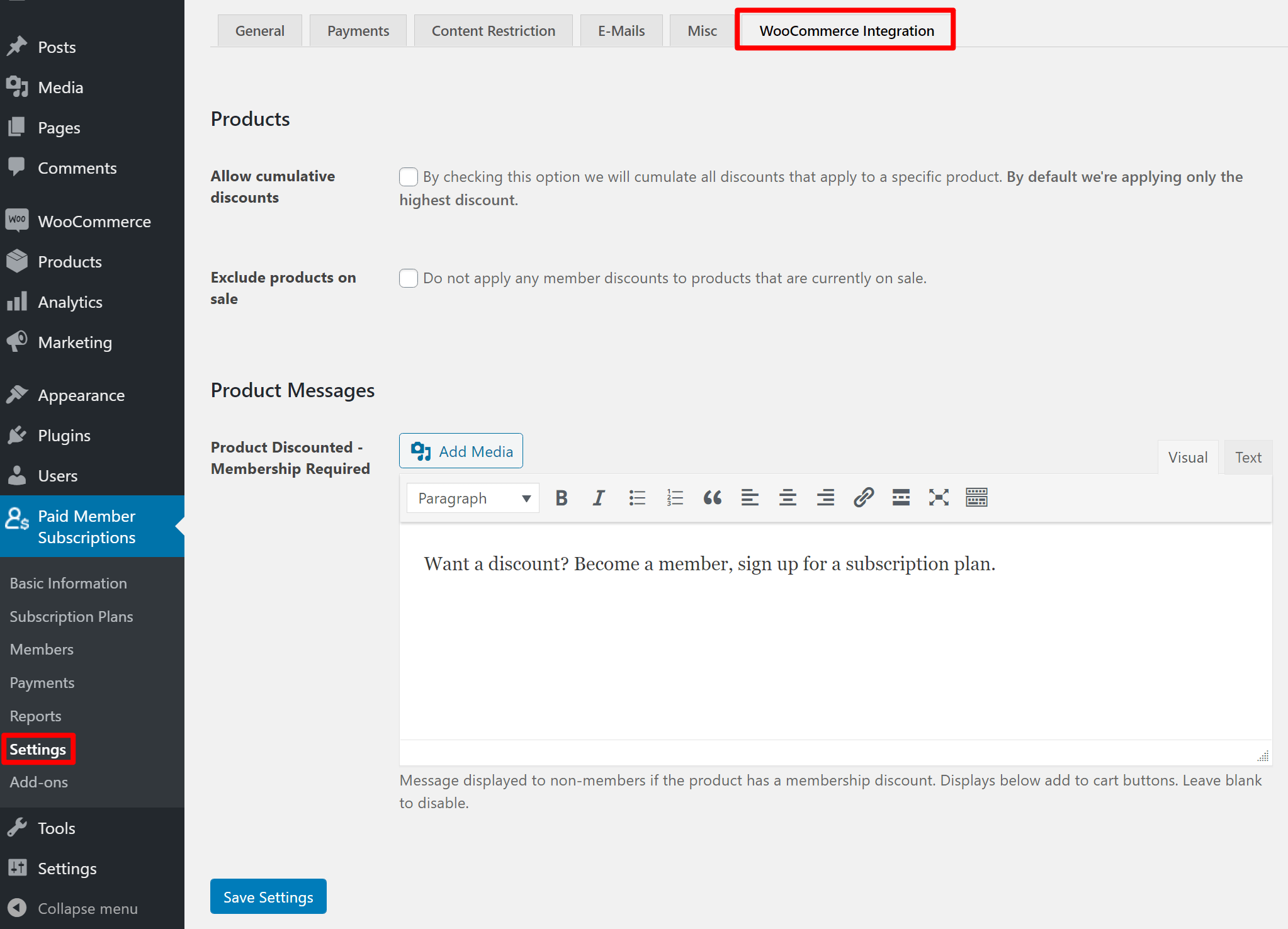Viewport: 1288px width, 929px height.
Task: Switch to Visual editor tab
Action: point(1188,457)
